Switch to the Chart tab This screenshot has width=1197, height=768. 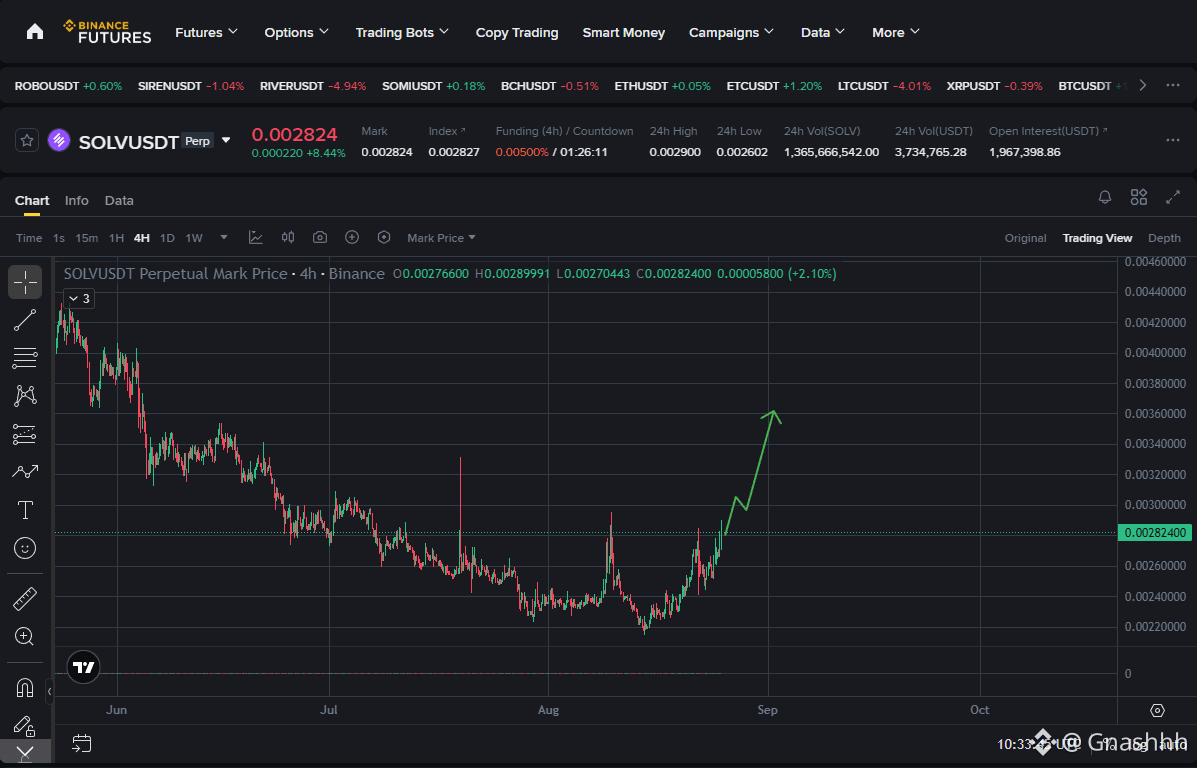pyautogui.click(x=32, y=200)
